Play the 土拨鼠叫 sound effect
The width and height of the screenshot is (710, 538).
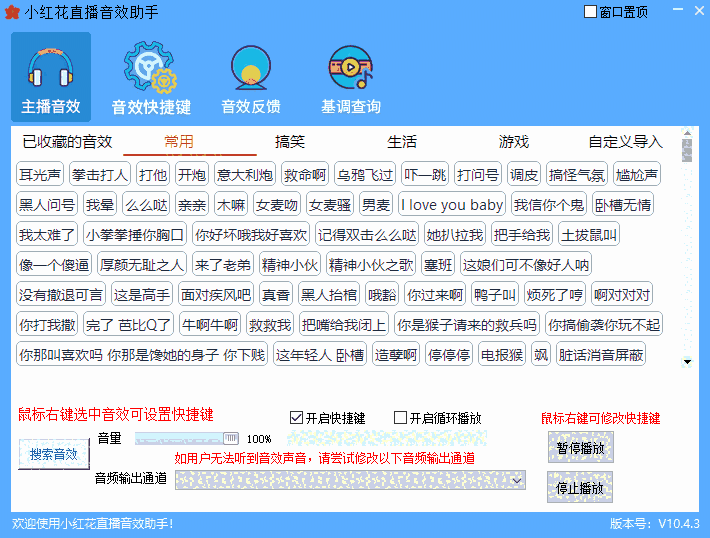[589, 235]
